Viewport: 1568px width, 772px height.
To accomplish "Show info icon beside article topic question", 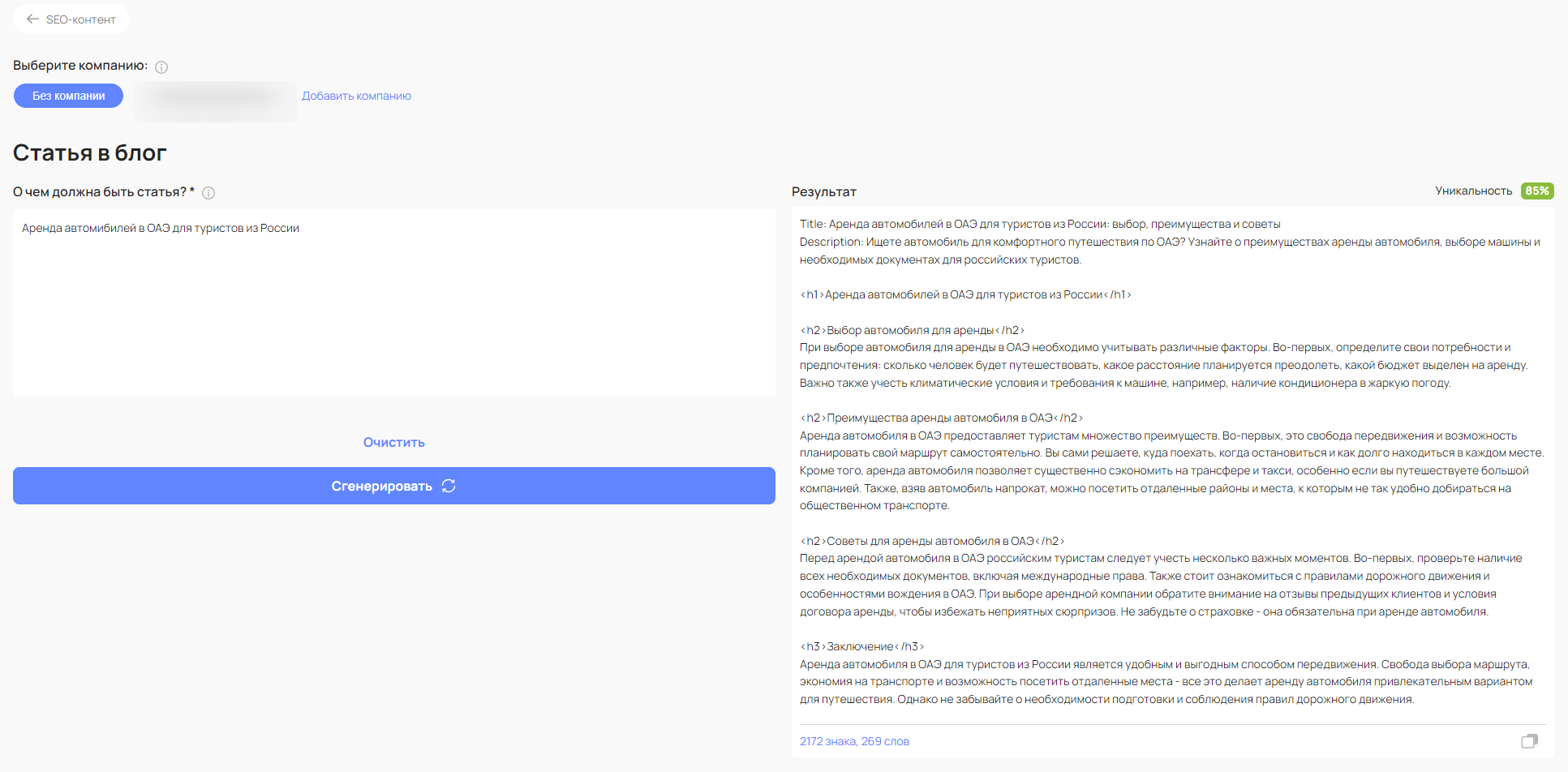I will click(x=208, y=193).
